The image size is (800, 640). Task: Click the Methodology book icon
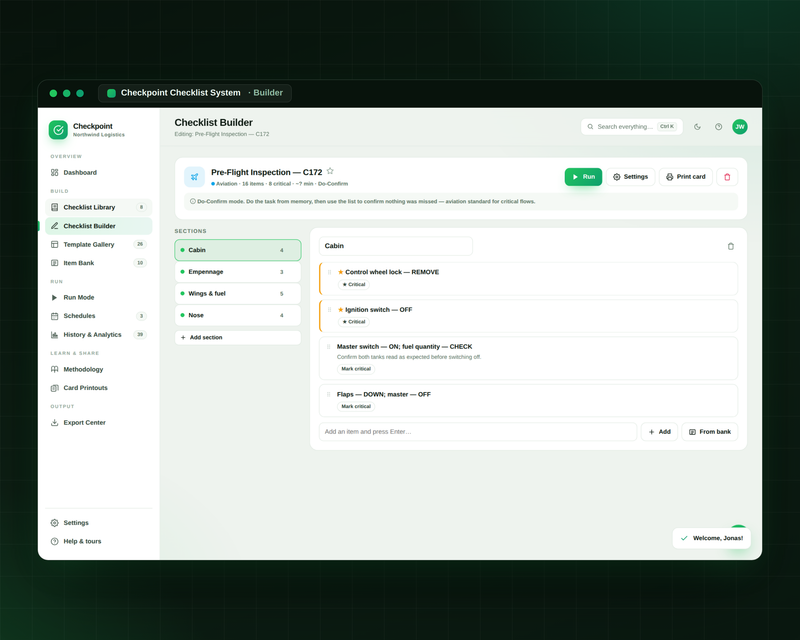55,369
